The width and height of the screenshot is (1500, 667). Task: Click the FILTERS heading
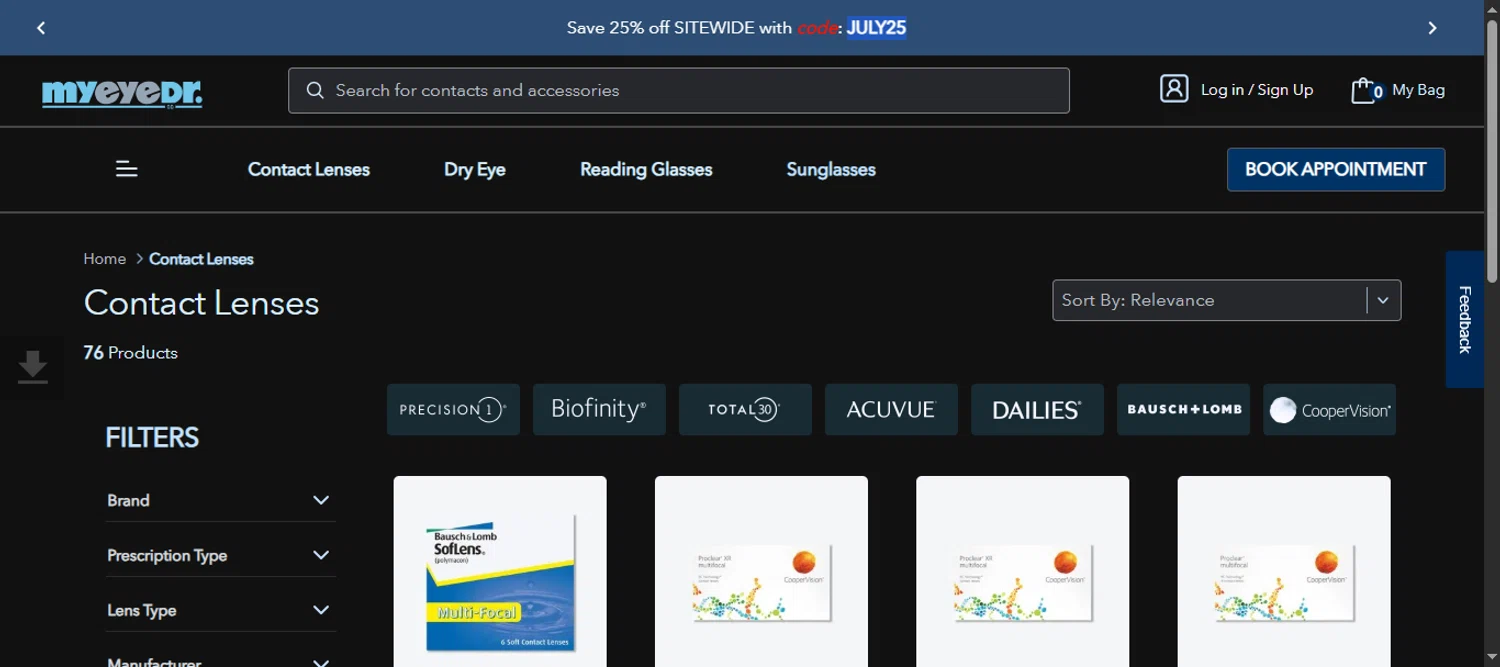(152, 437)
